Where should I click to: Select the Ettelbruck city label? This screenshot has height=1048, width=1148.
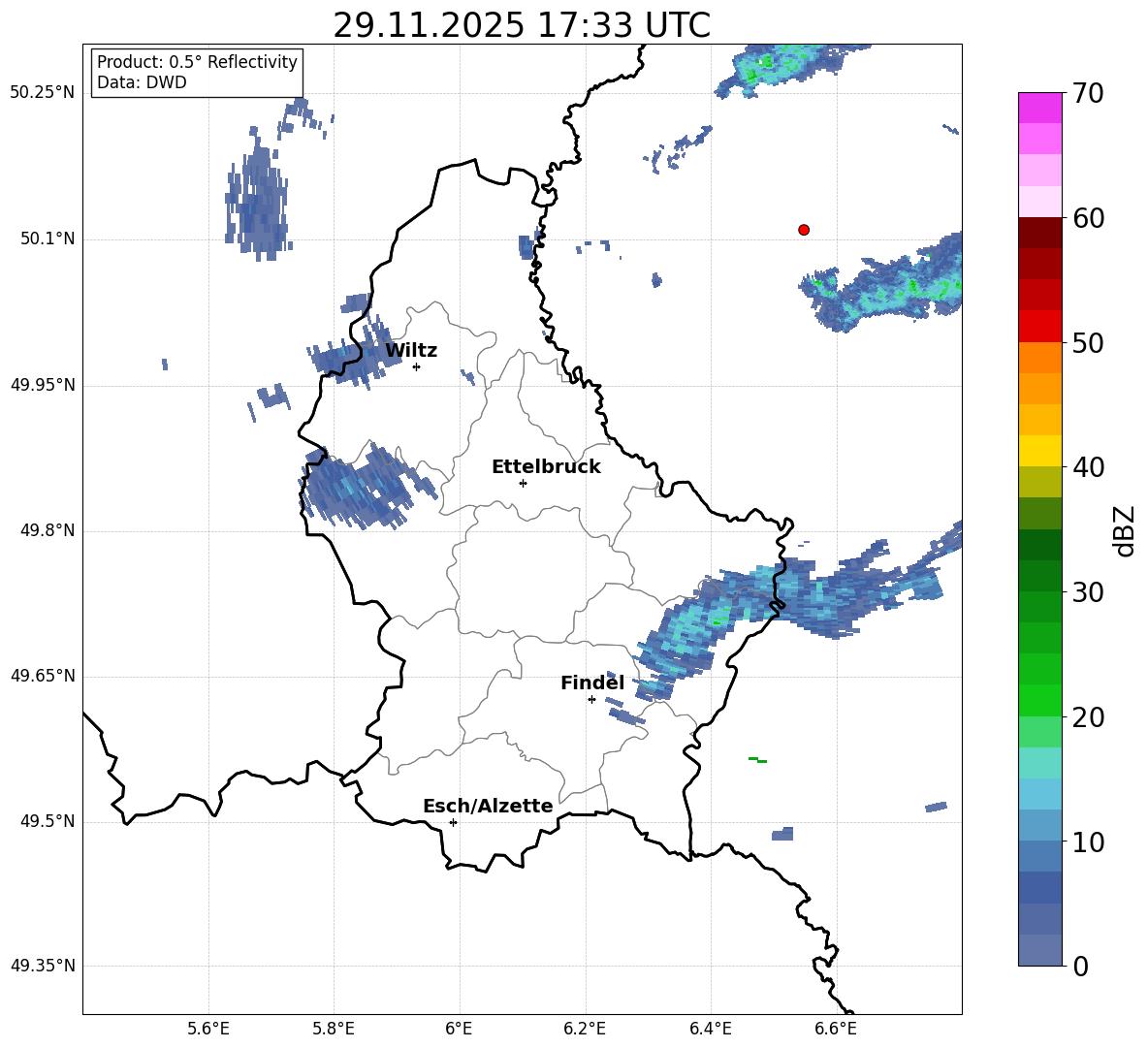[x=546, y=467]
